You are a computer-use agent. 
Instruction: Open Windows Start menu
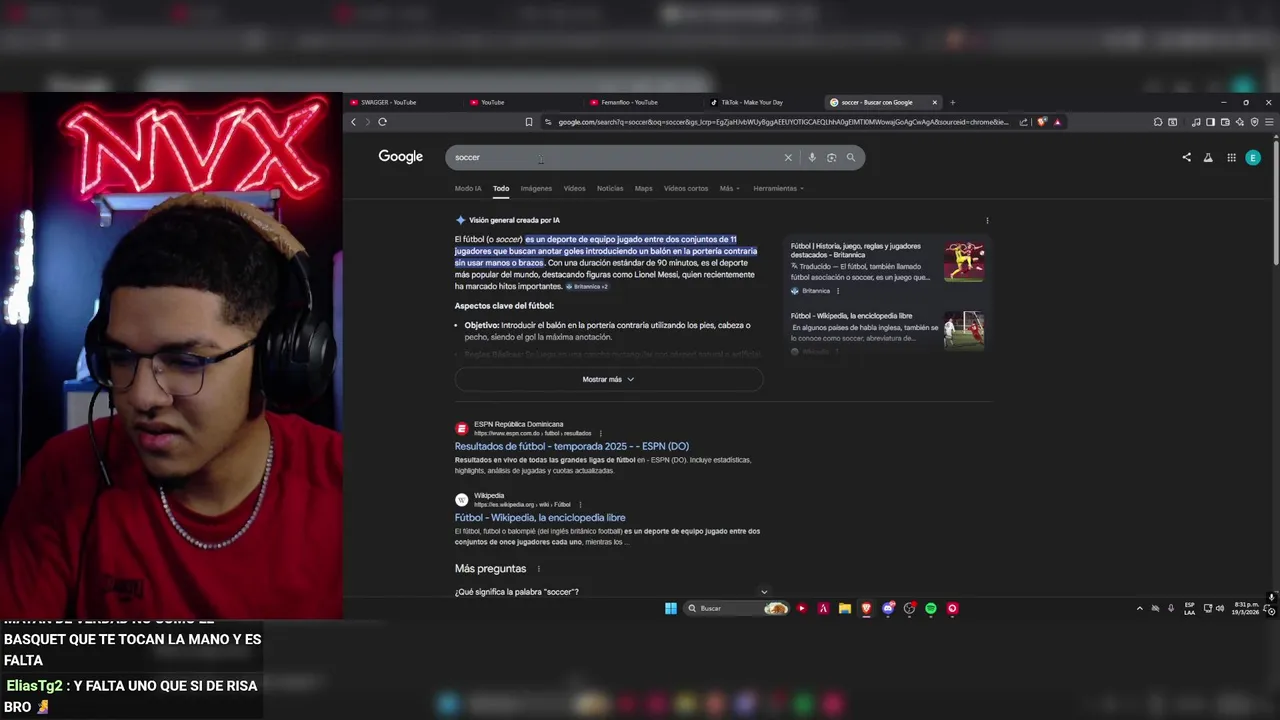[671, 608]
